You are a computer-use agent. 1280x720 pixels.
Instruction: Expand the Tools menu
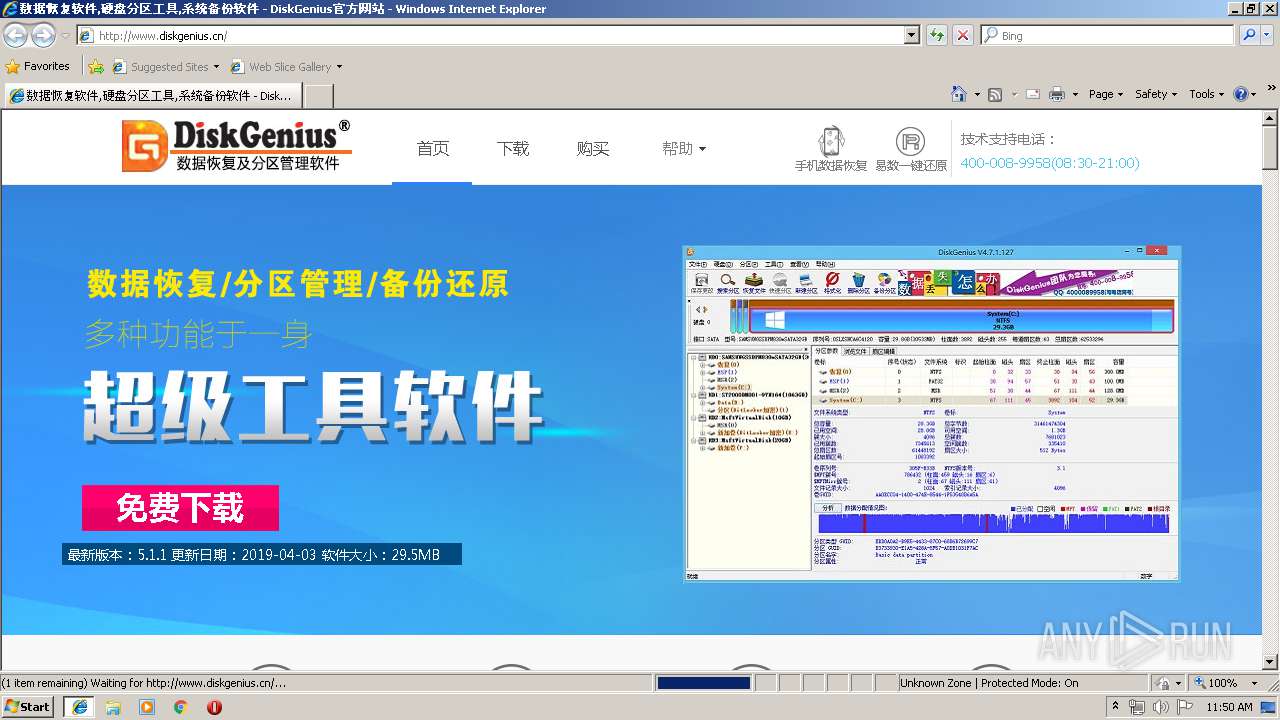(1207, 94)
